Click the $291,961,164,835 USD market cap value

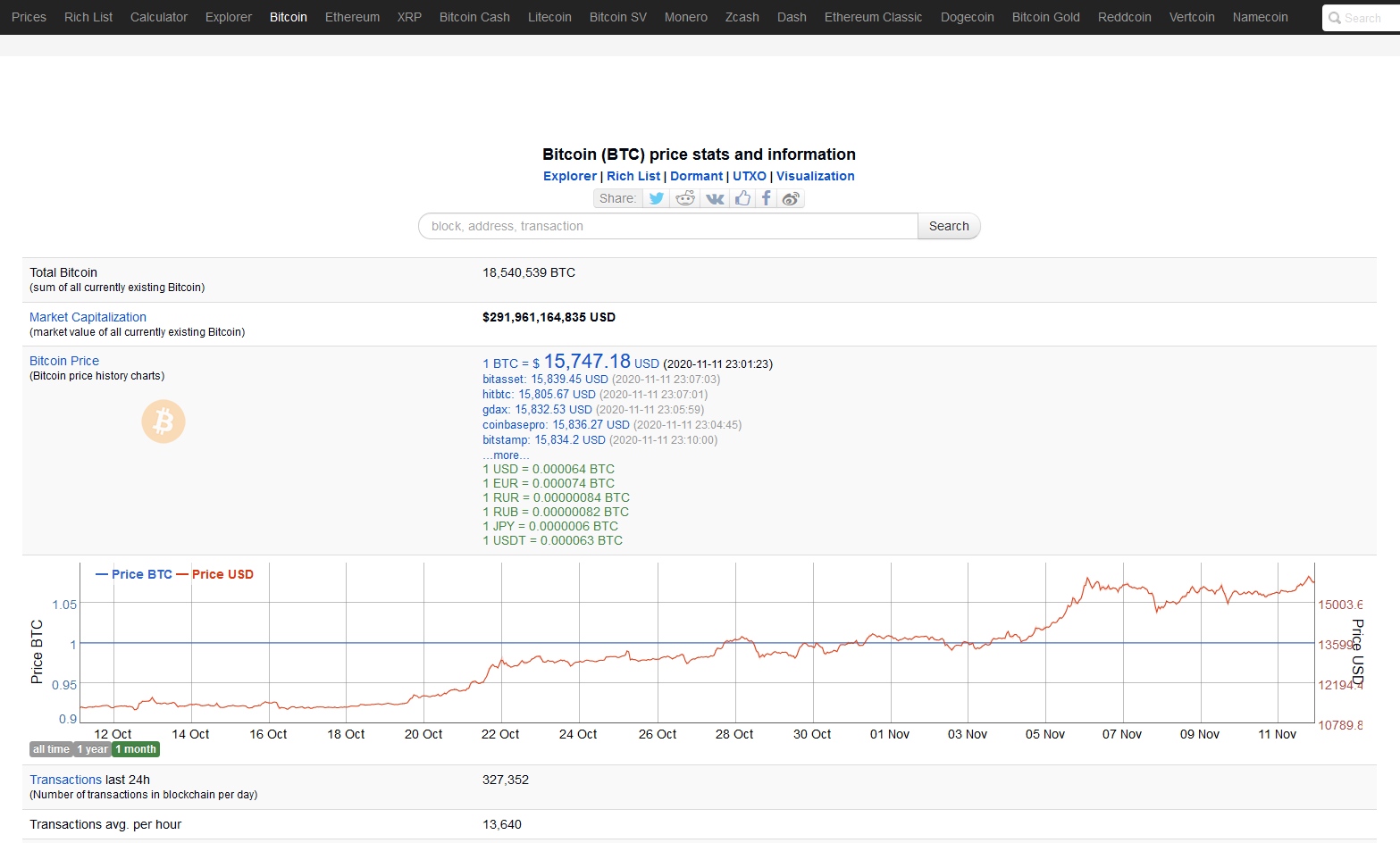point(549,317)
